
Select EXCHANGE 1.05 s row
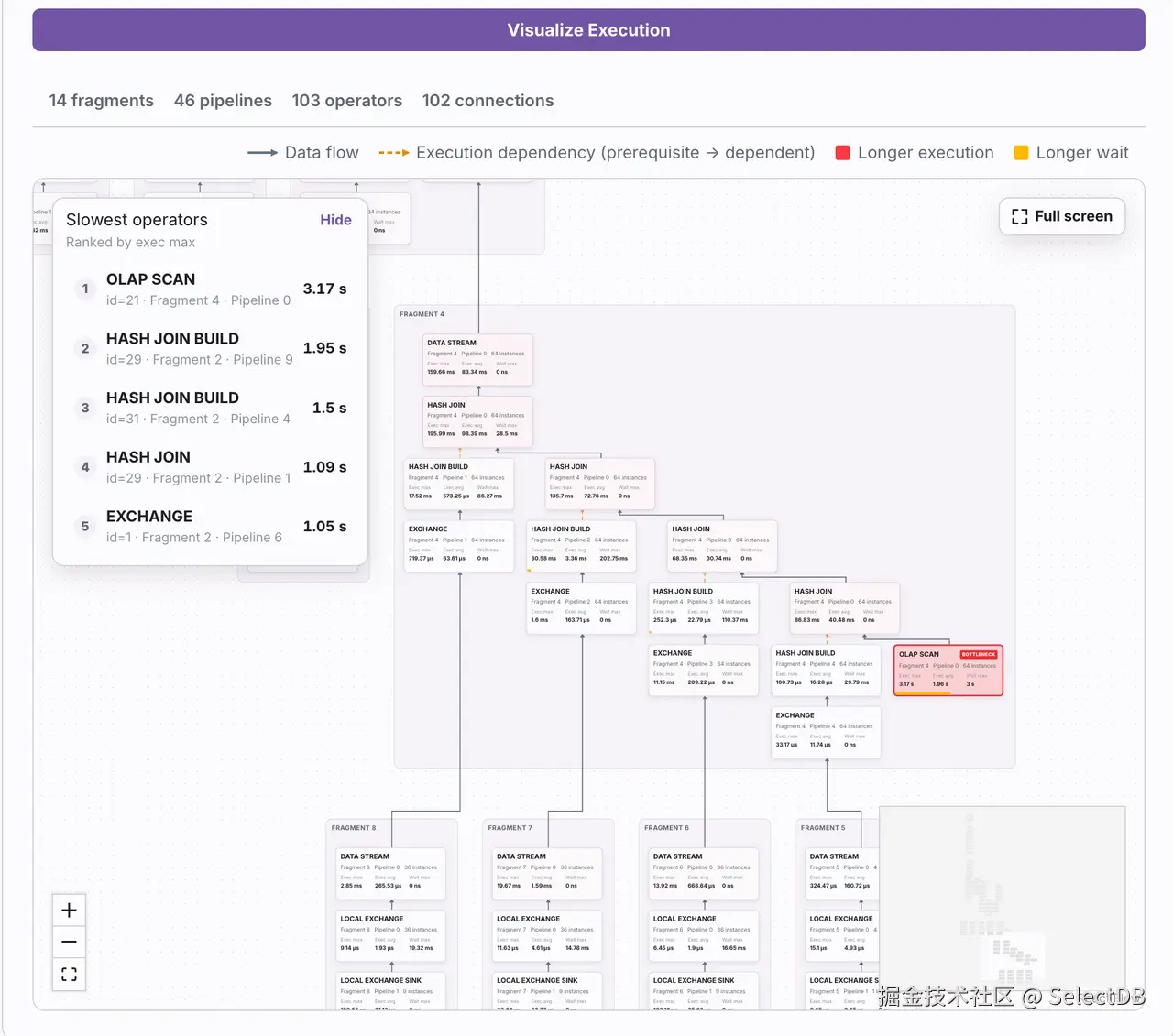[210, 526]
